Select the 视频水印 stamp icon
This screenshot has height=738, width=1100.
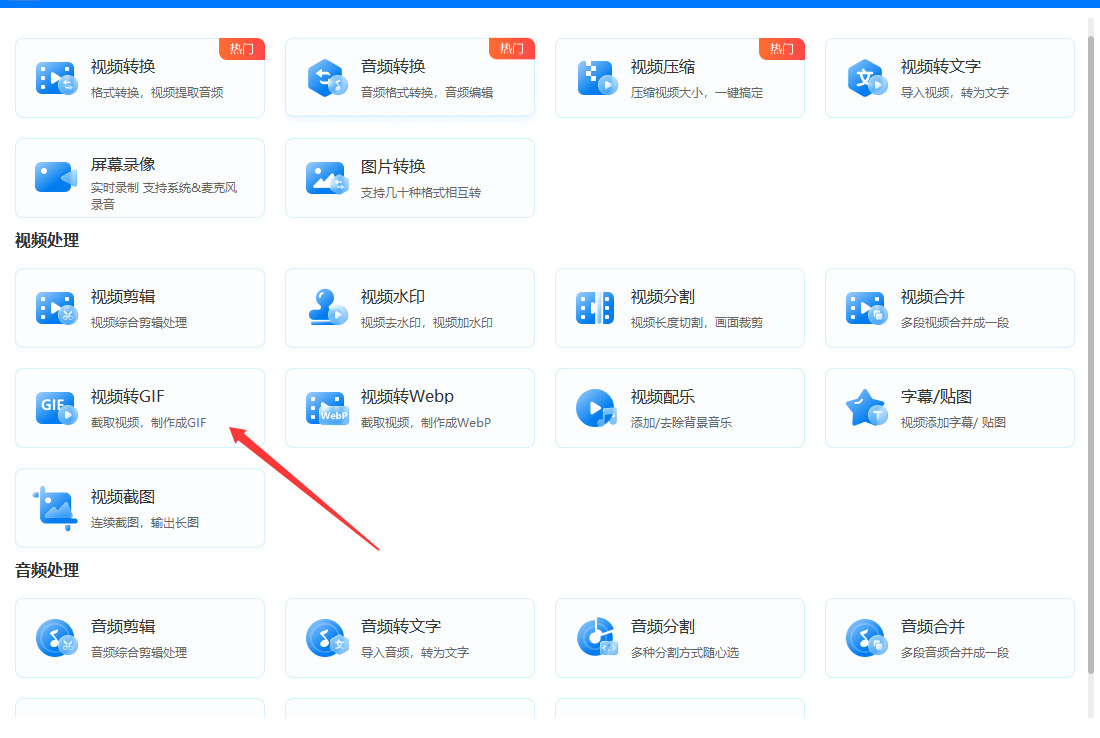tap(327, 307)
